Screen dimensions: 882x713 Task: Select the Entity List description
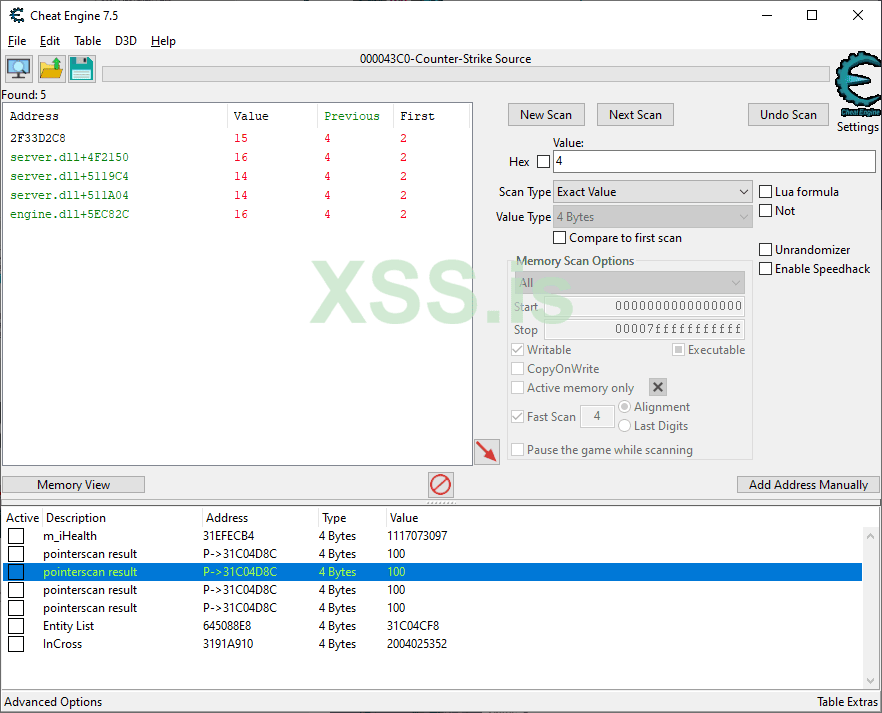click(x=69, y=626)
